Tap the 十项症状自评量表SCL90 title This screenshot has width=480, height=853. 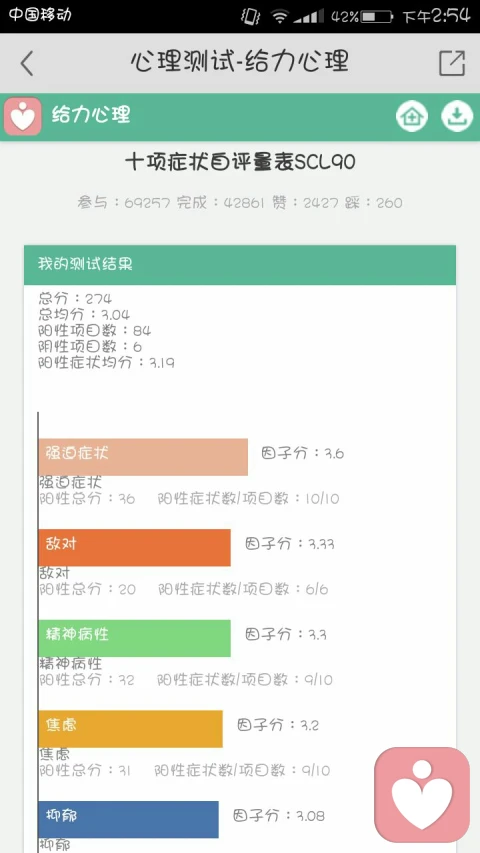pyautogui.click(x=240, y=162)
